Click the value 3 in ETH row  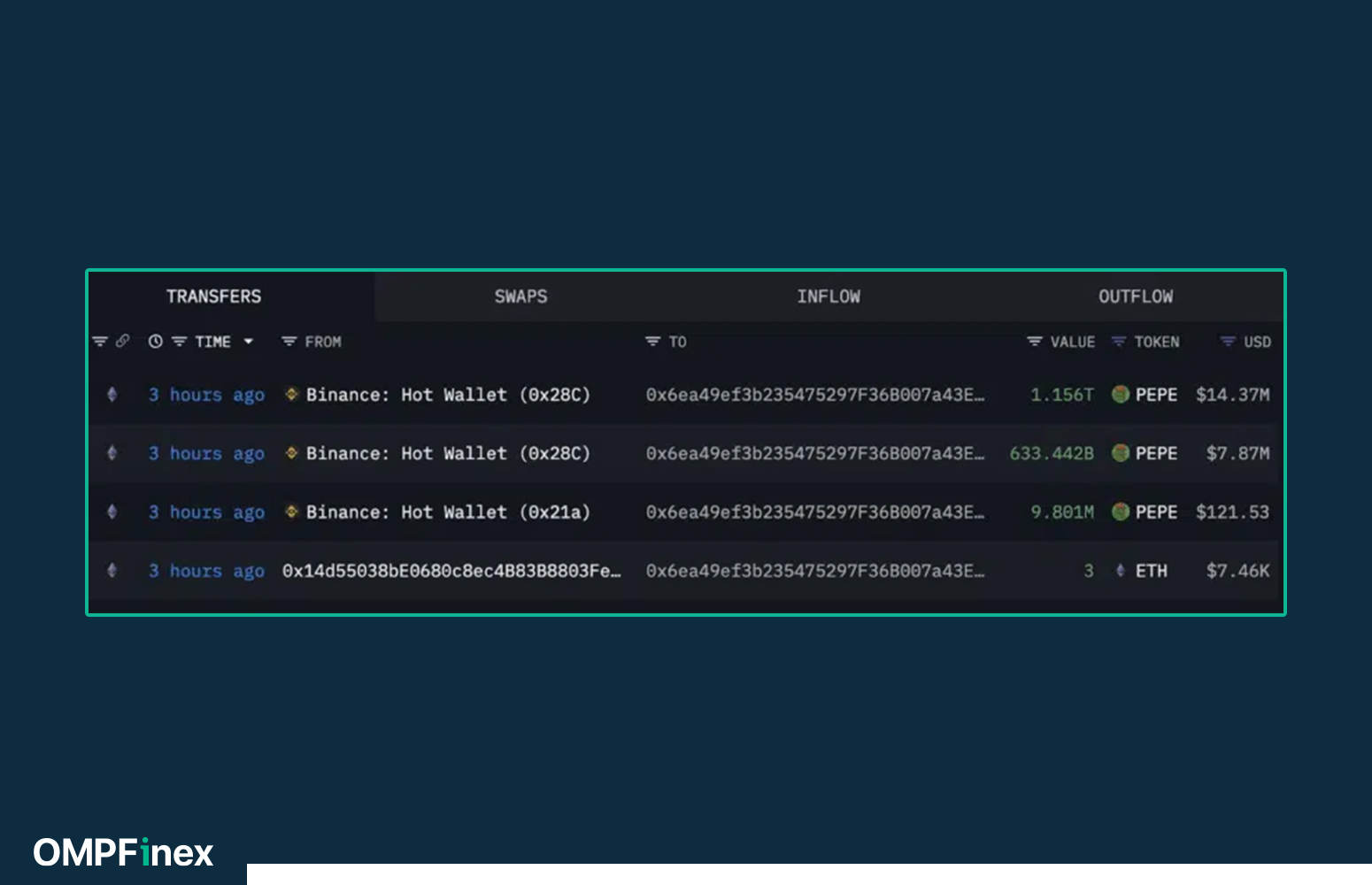1089,571
